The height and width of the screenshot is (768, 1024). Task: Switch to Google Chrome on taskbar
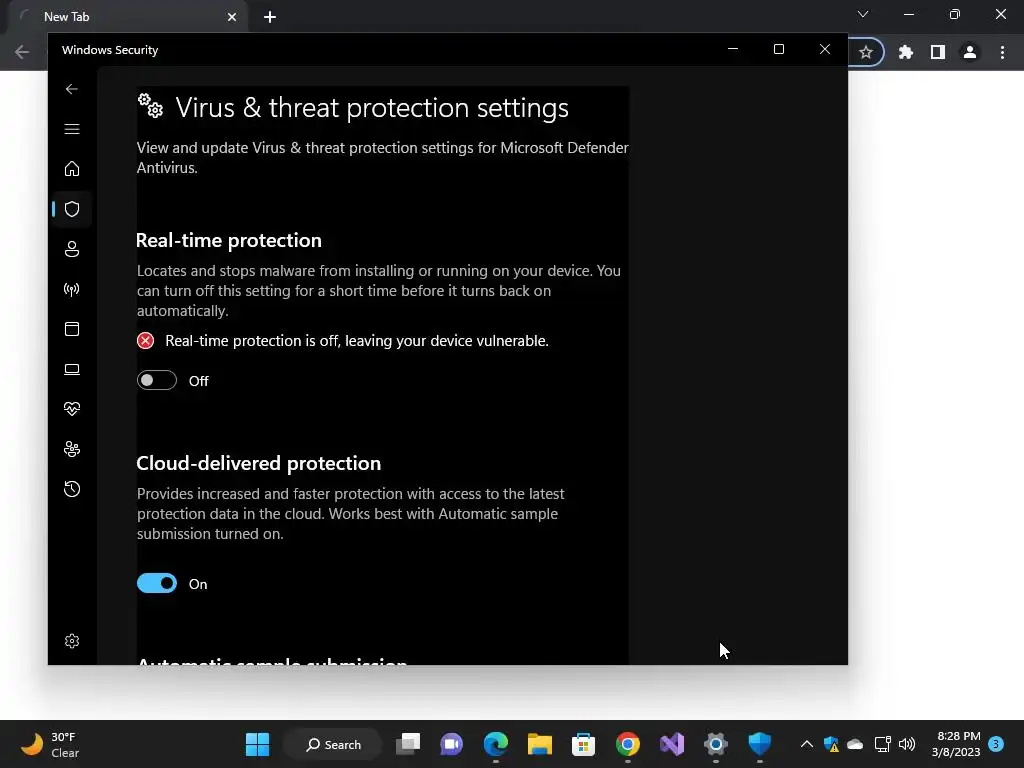628,744
